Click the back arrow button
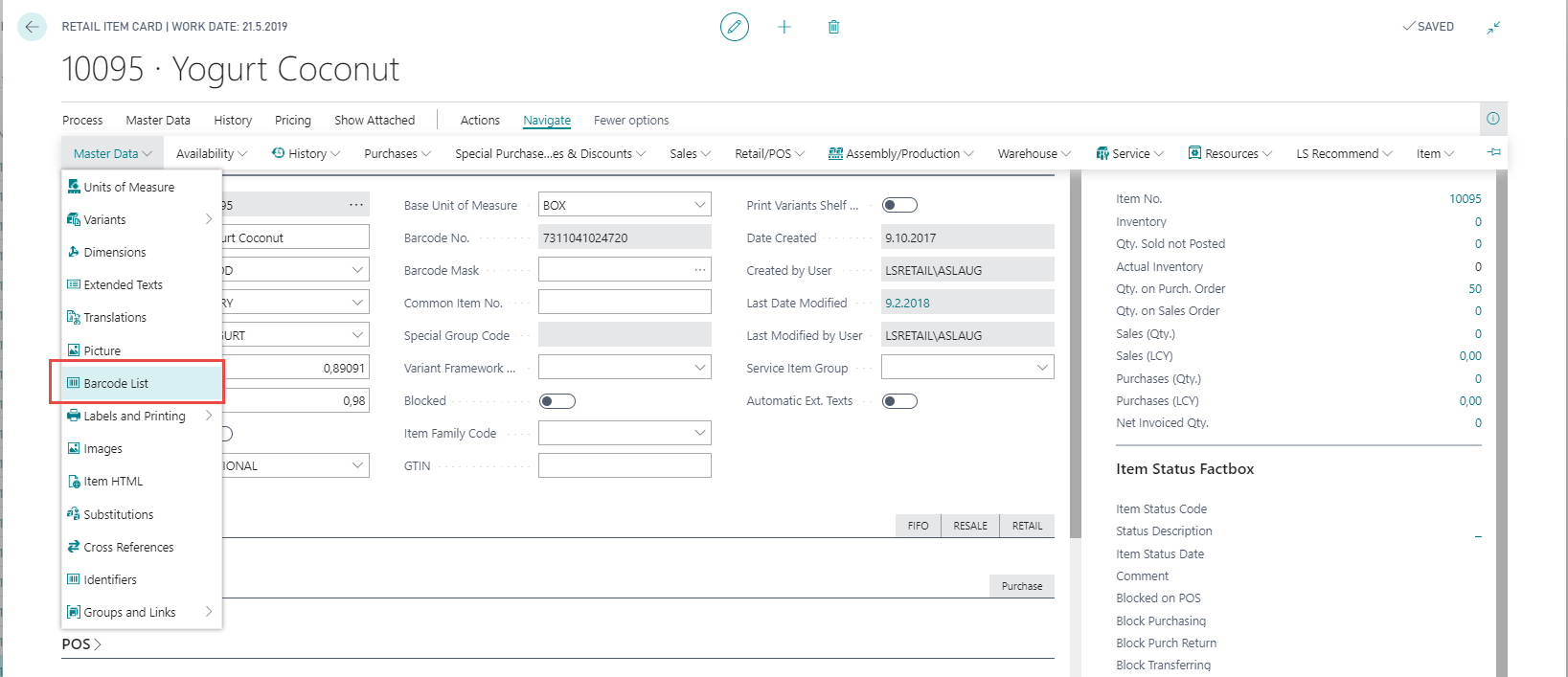This screenshot has width=1568, height=677. (32, 27)
